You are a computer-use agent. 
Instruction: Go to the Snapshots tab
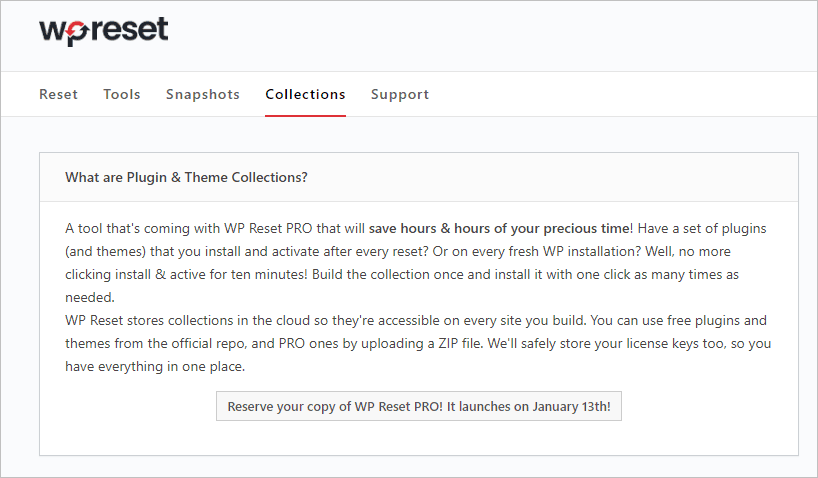[x=202, y=94]
